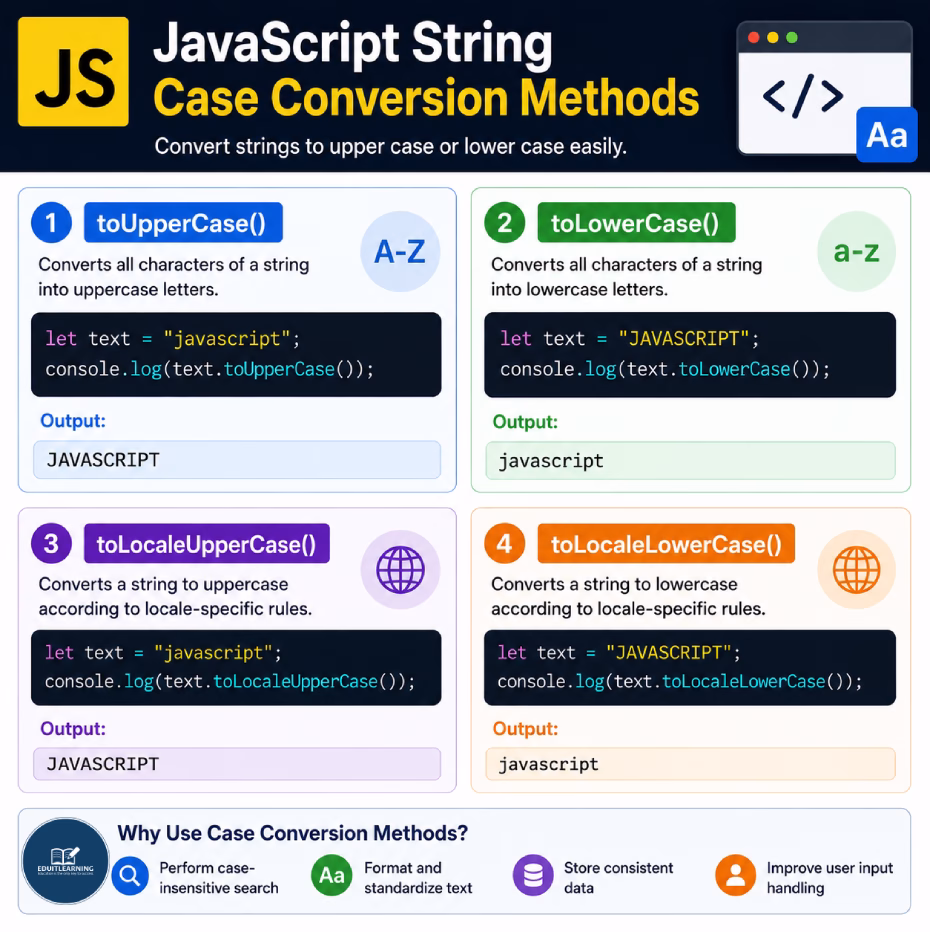The height and width of the screenshot is (932, 930).
Task: Click 'Improve user input handling' text
Action: pyautogui.click(x=830, y=877)
